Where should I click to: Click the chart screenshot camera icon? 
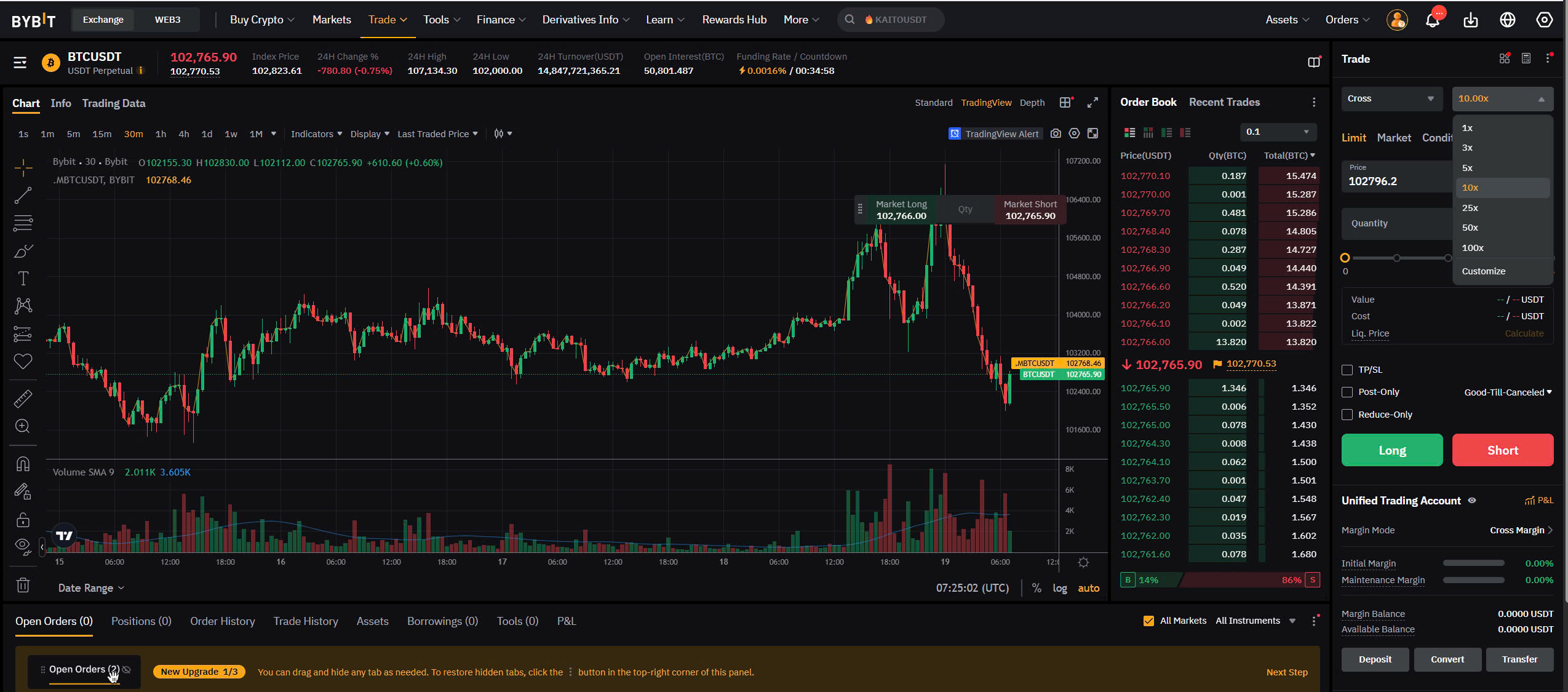[x=1056, y=133]
